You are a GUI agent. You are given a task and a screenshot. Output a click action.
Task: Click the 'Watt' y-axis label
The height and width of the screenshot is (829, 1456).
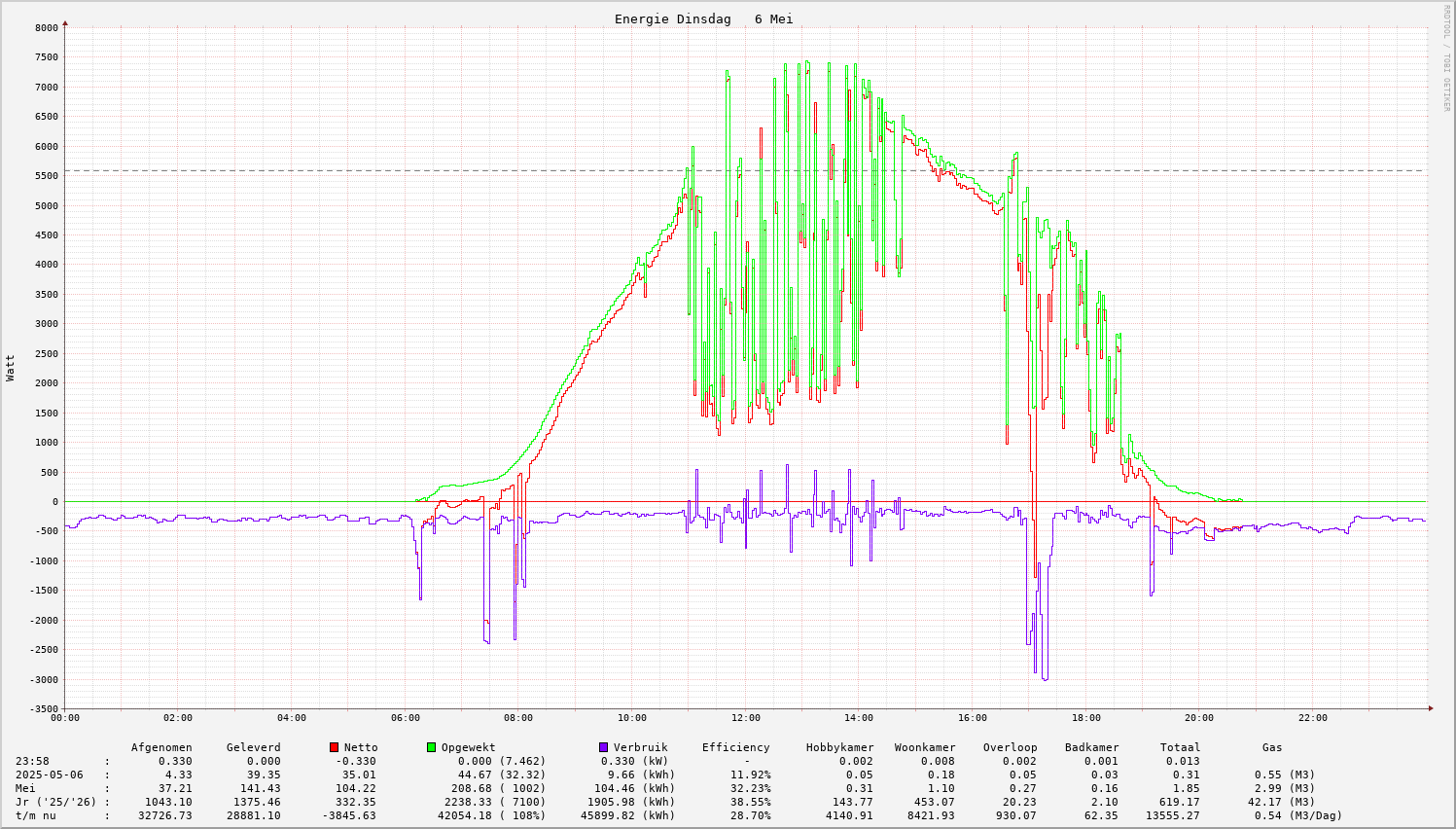point(11,368)
